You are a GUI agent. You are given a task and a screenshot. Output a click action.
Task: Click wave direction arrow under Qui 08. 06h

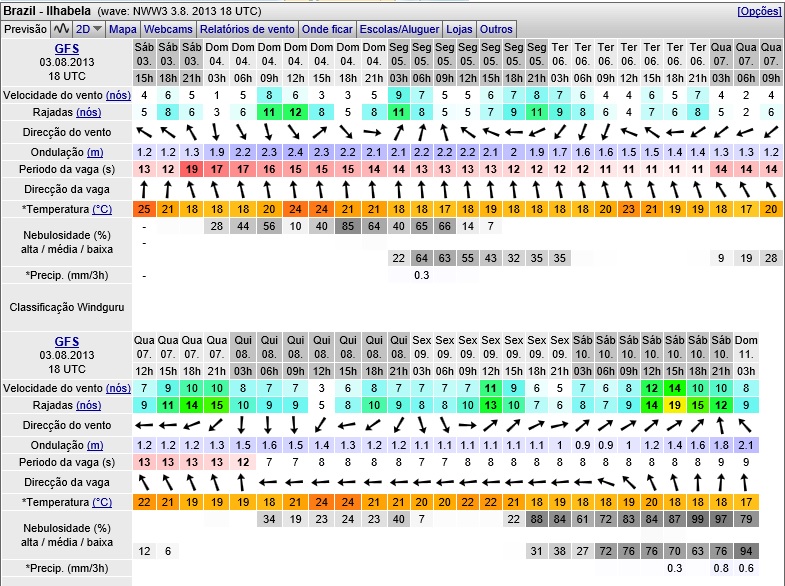pyautogui.click(x=269, y=482)
